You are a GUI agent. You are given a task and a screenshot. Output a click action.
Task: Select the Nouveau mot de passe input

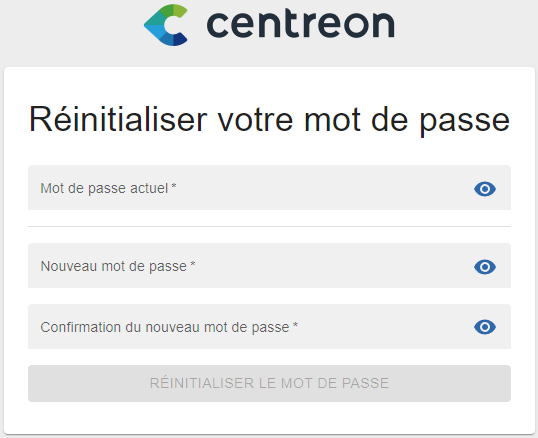pos(269,265)
